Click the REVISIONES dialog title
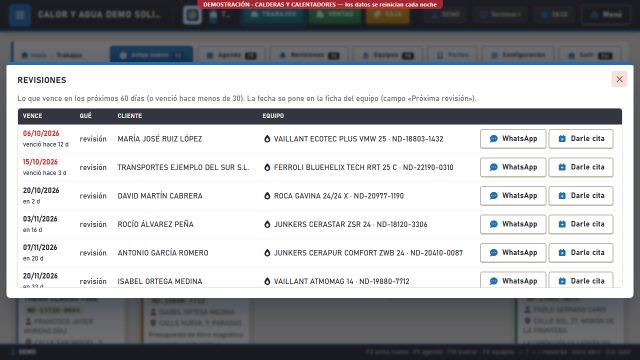The image size is (640, 360). tap(42, 80)
